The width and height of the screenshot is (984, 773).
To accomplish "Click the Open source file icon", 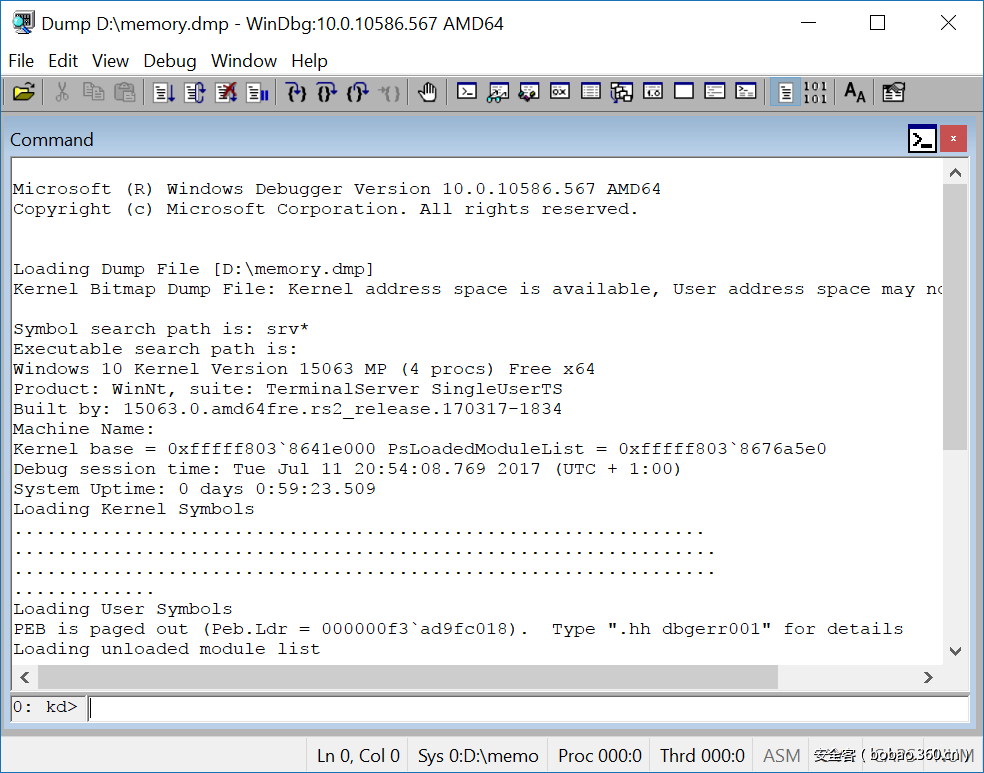I will tap(23, 92).
